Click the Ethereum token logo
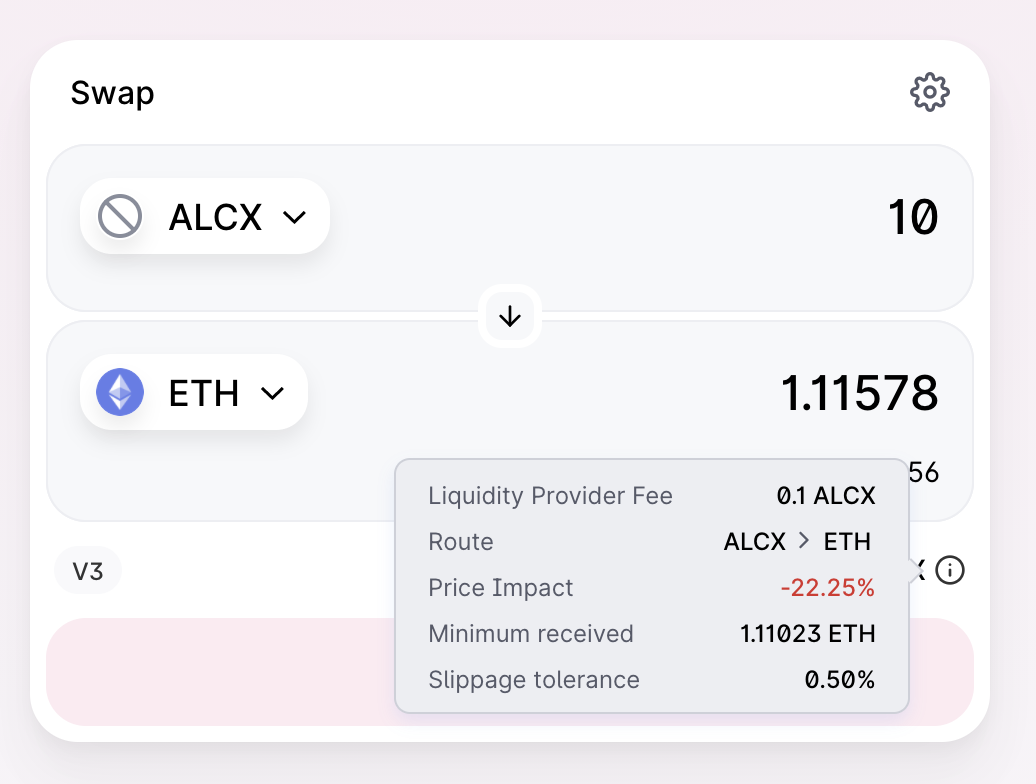Viewport: 1036px width, 784px height. pos(120,392)
